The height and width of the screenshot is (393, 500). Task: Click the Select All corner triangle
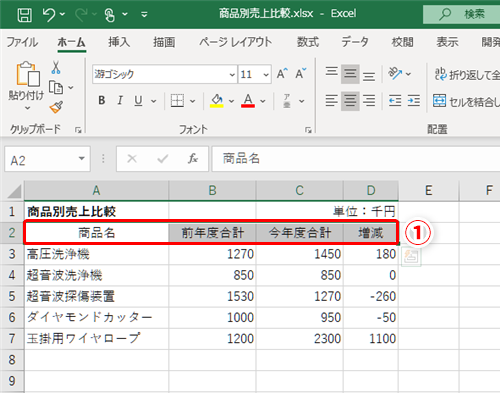point(14,191)
